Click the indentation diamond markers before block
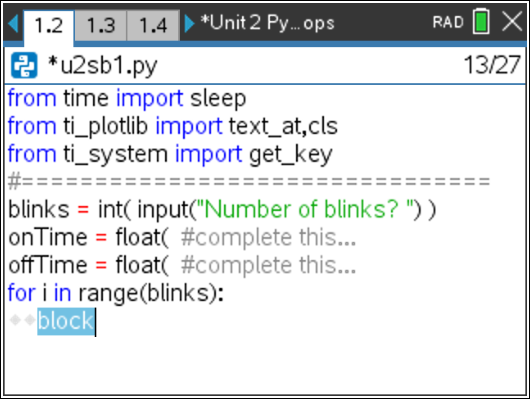The image size is (530, 399). [22, 320]
